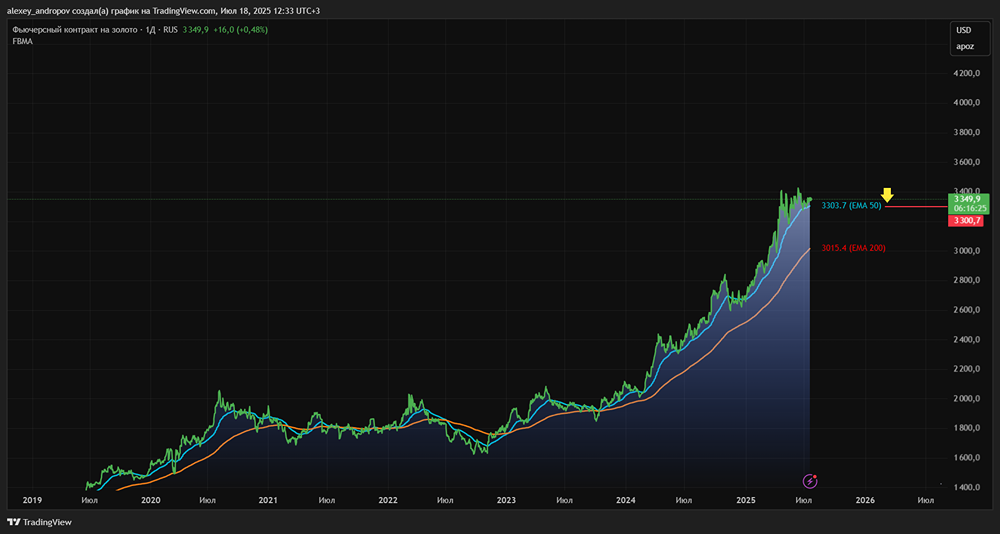This screenshot has height=534, width=1000.
Task: Click the 2020 label on time axis
Action: coord(149,501)
